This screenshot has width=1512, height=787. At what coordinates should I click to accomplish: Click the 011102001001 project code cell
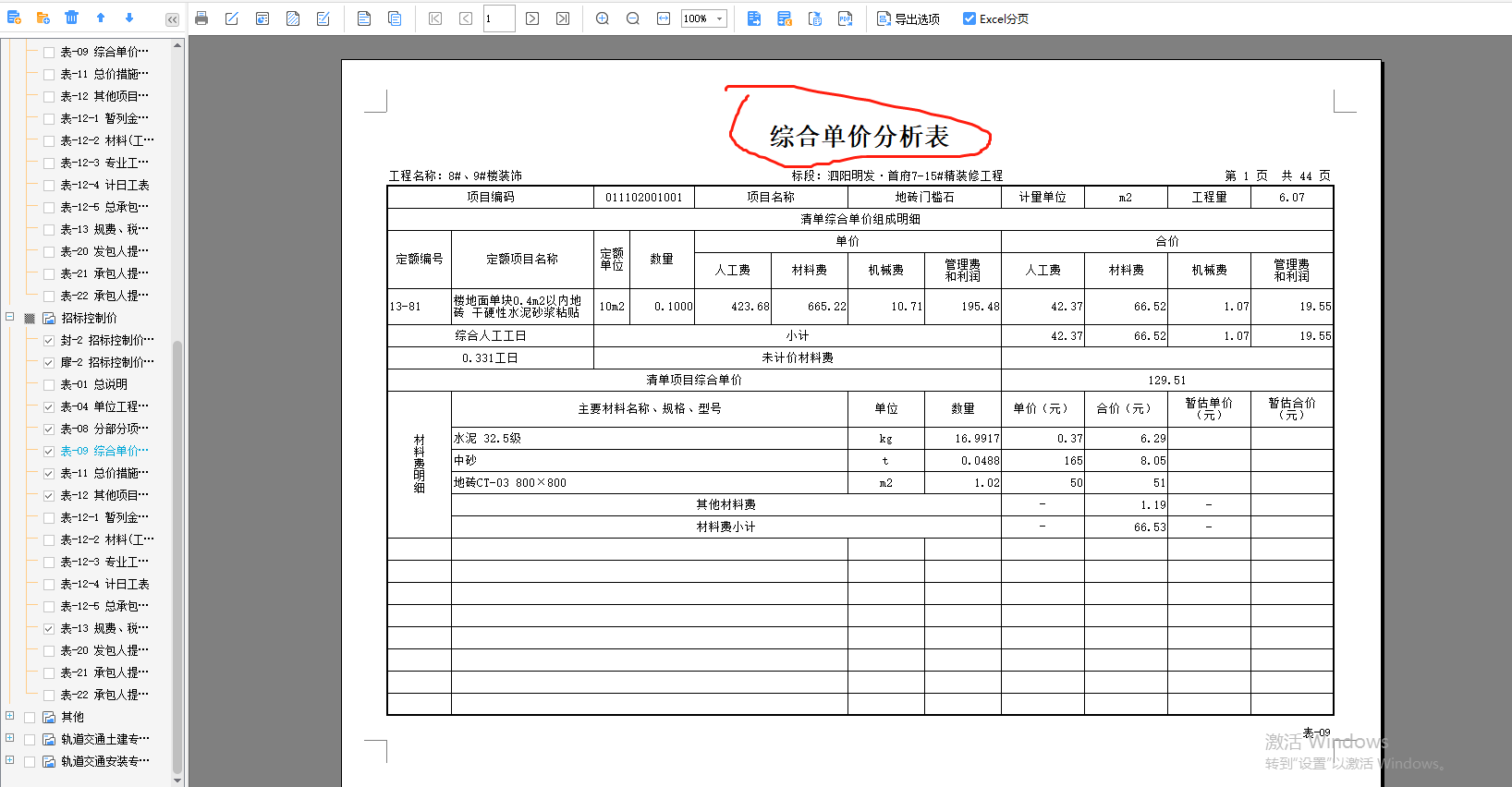[644, 197]
